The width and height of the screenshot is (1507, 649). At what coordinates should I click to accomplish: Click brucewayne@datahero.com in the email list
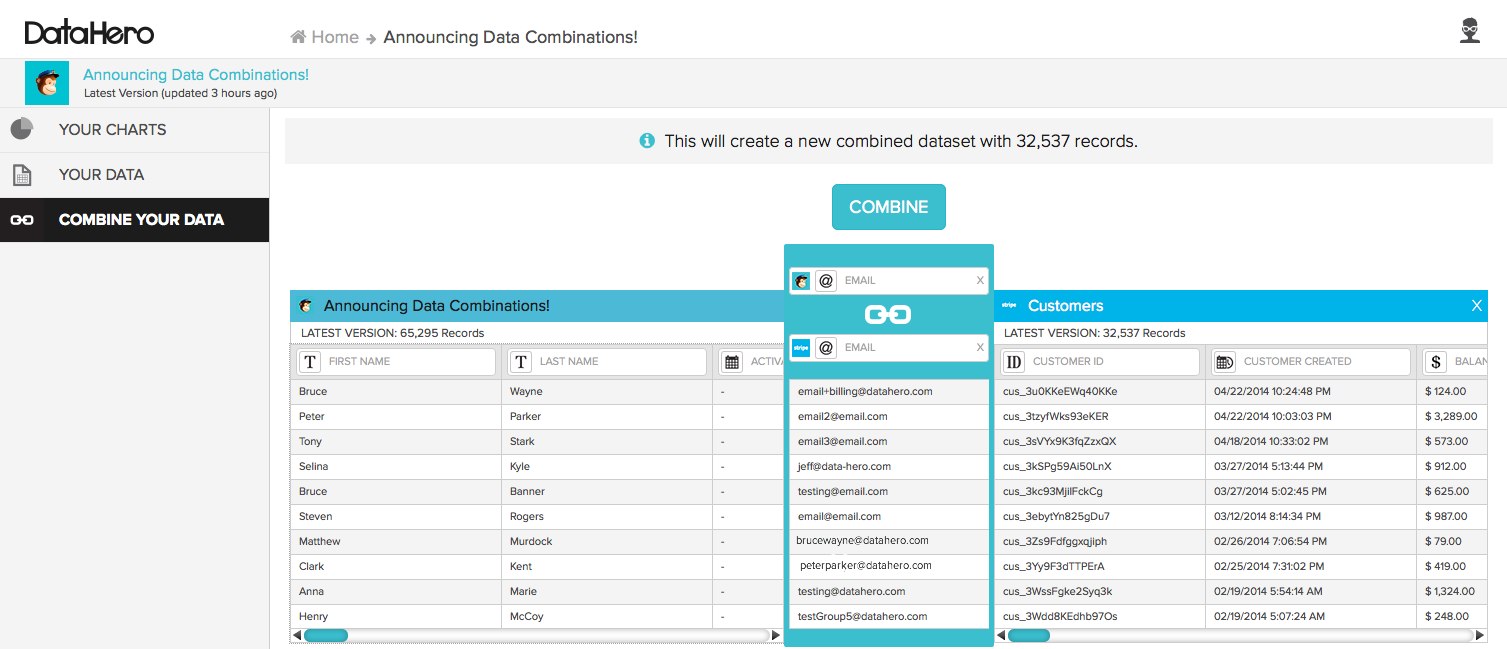[x=888, y=541]
